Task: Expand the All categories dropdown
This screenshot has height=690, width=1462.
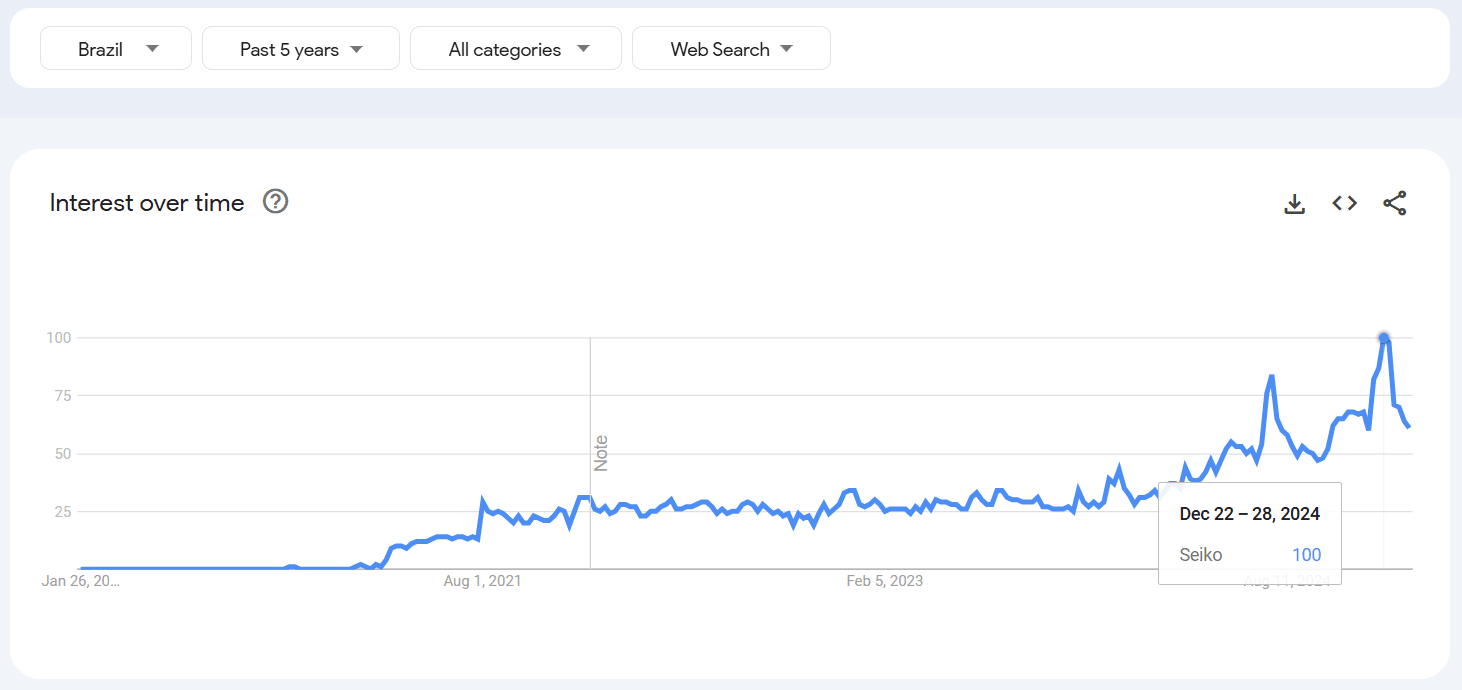Action: [516, 49]
